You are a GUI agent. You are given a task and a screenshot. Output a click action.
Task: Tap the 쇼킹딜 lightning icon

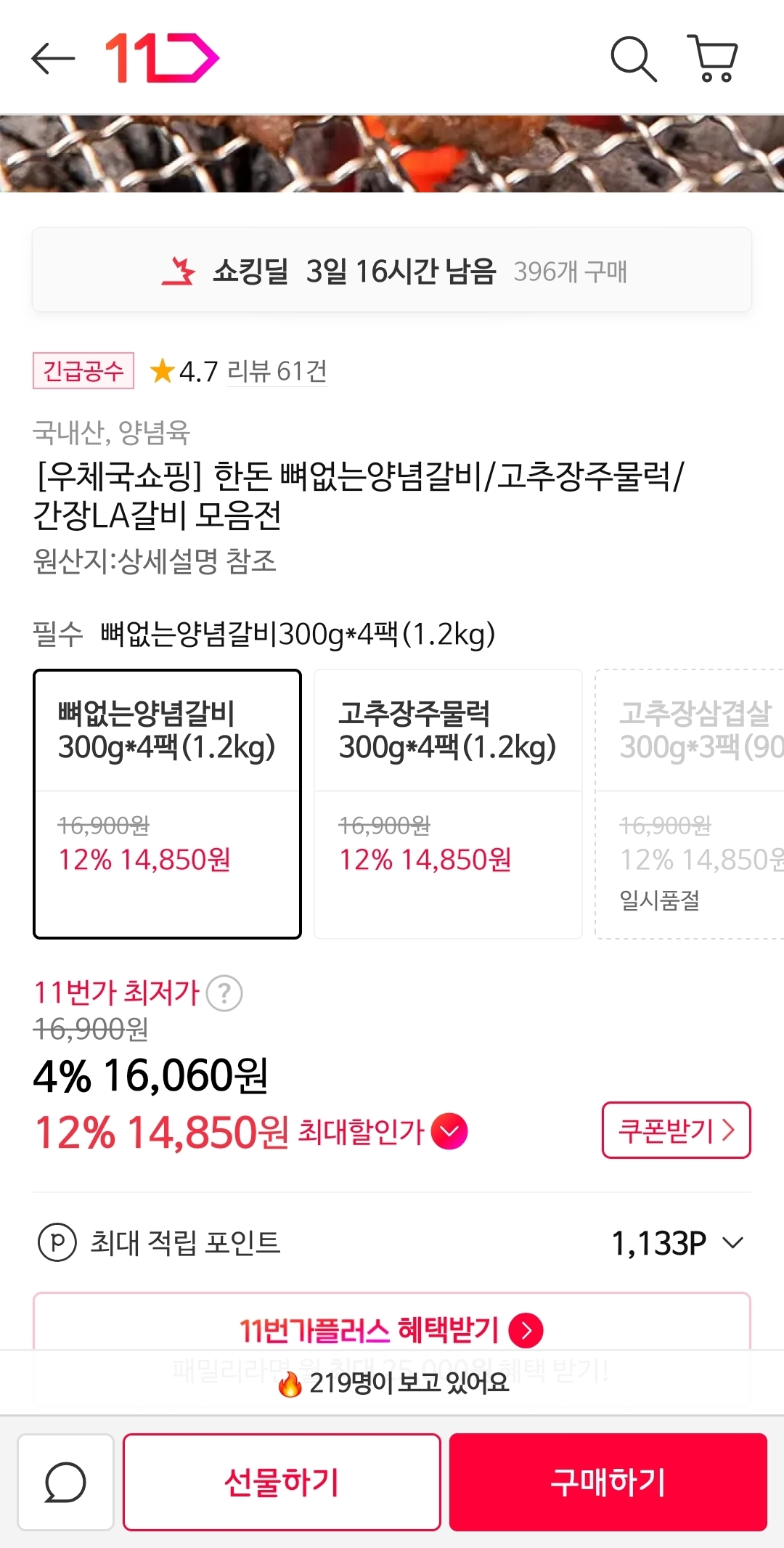[179, 271]
